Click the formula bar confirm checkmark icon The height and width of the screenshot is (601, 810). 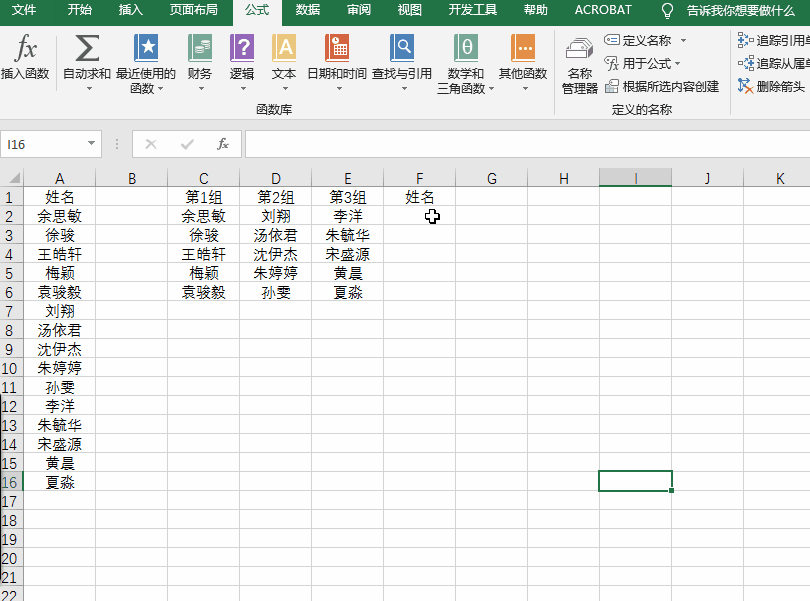coord(187,144)
